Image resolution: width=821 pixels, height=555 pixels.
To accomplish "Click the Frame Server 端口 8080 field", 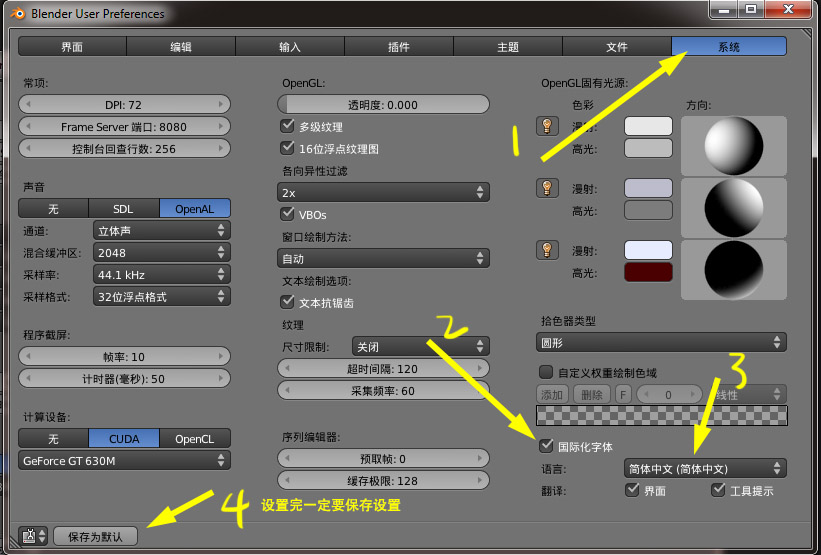I will click(125, 126).
